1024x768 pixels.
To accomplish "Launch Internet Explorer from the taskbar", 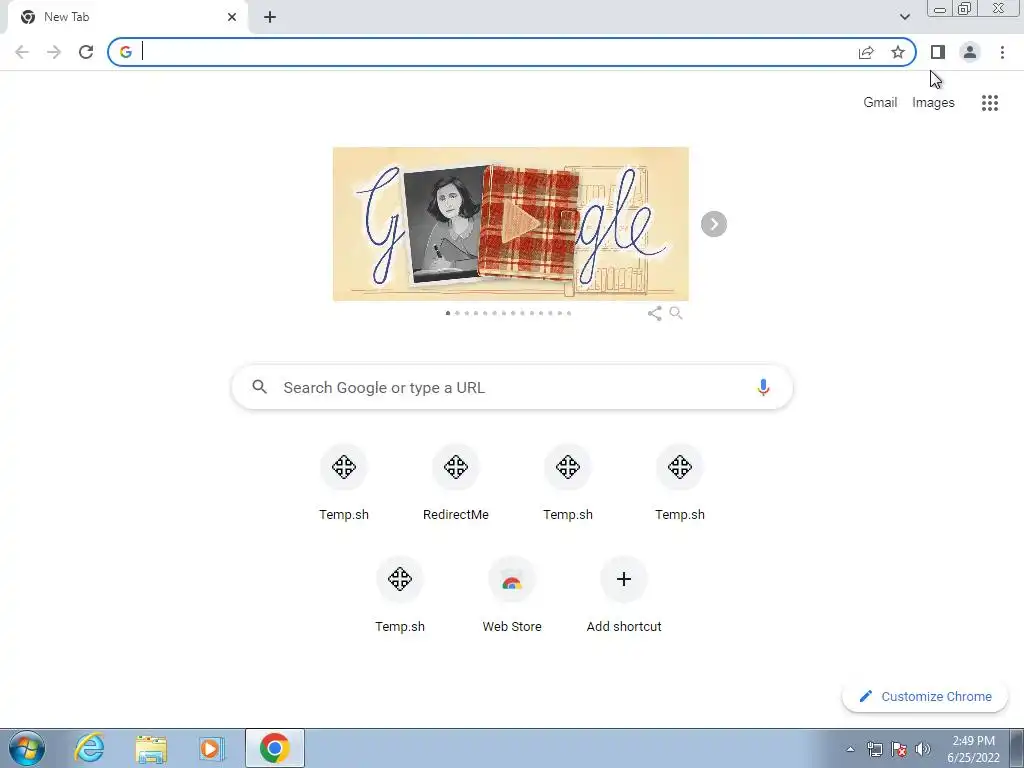I will pos(89,748).
